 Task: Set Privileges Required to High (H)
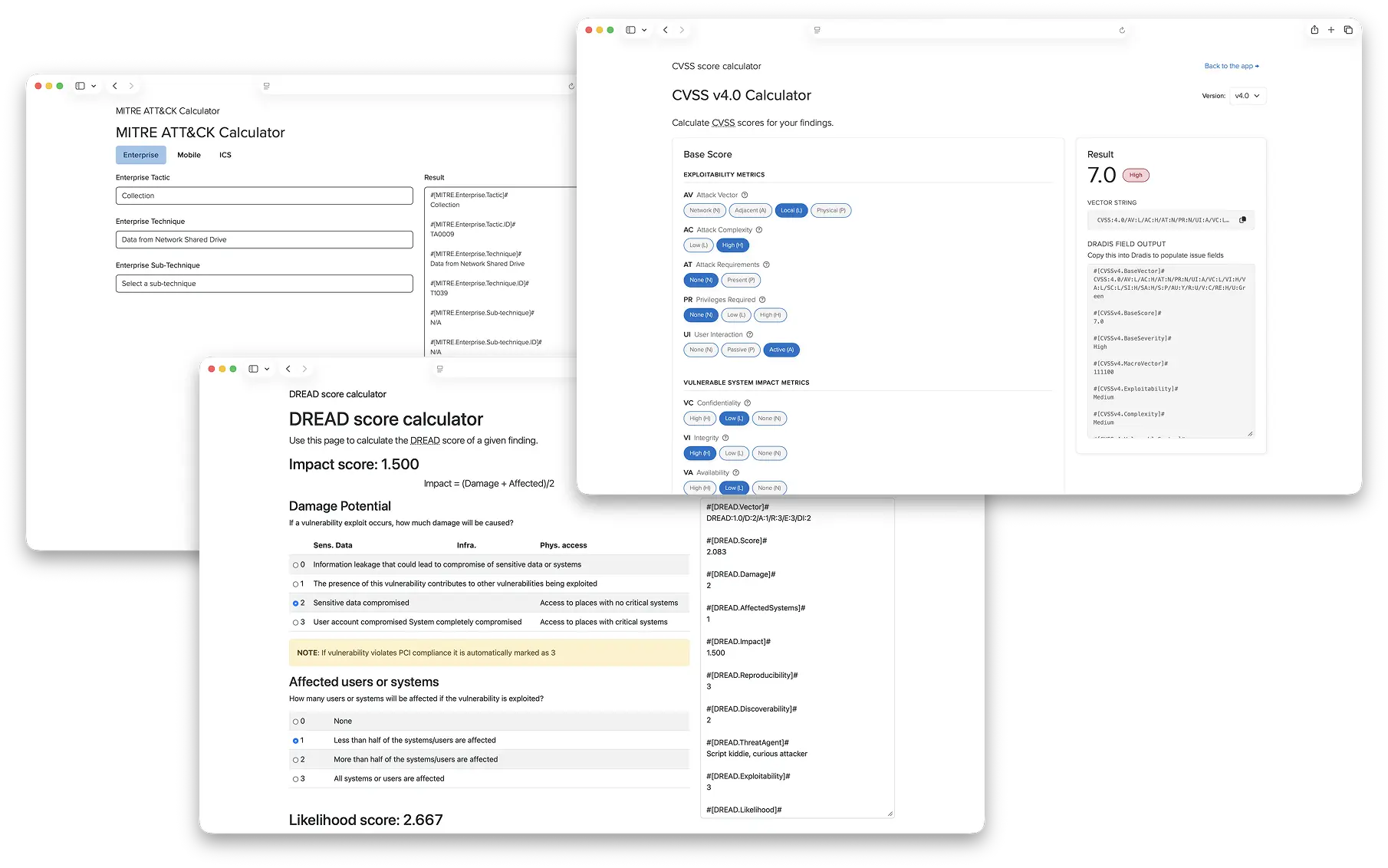point(771,315)
